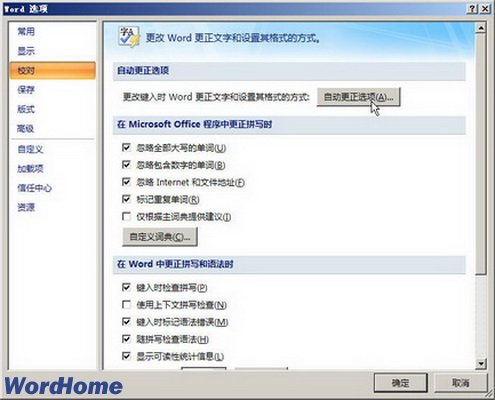Toggle 忽略包含数字的单词 checkbox

126,165
